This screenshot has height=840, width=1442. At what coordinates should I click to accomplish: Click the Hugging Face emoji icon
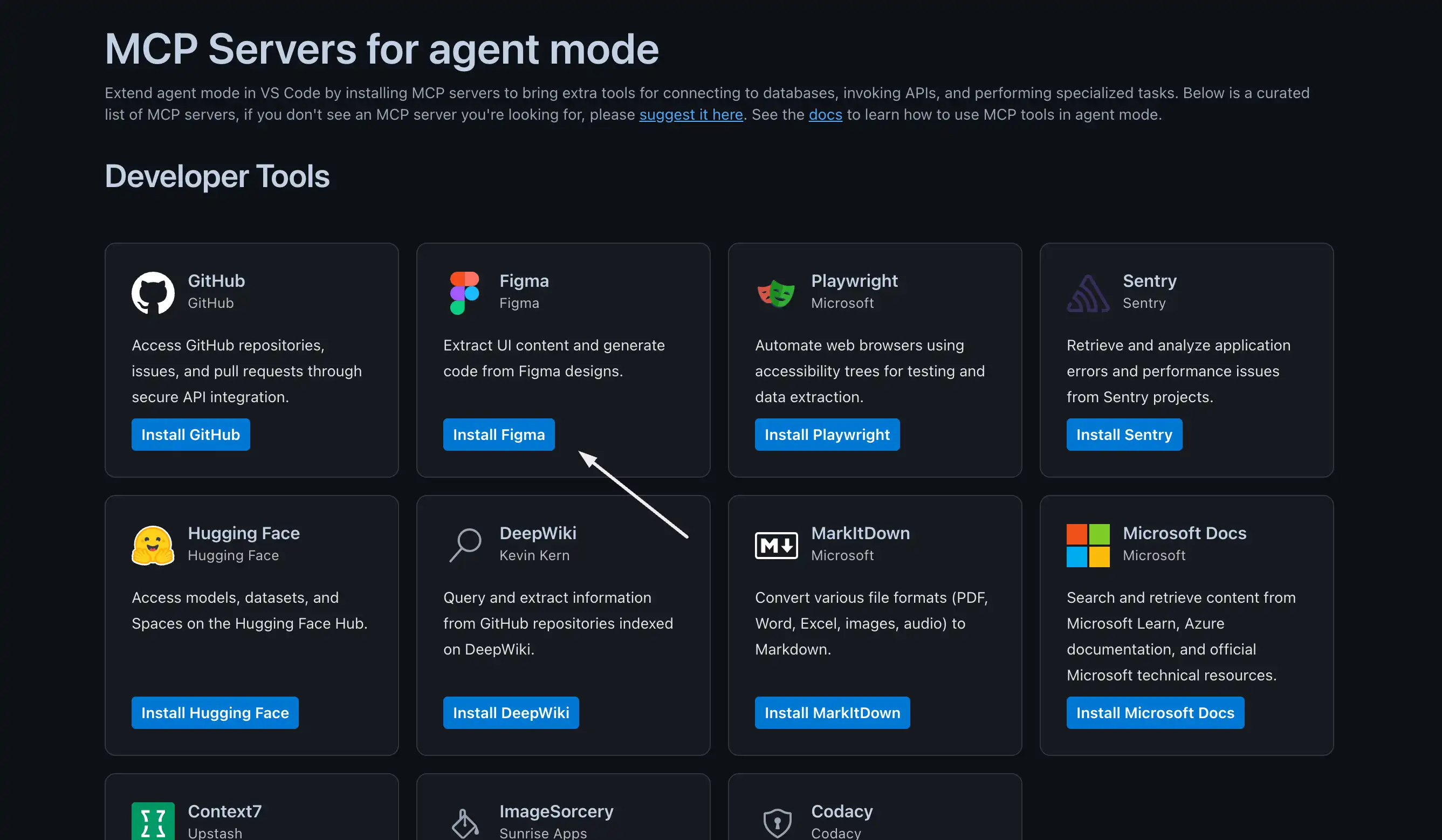[x=153, y=545]
